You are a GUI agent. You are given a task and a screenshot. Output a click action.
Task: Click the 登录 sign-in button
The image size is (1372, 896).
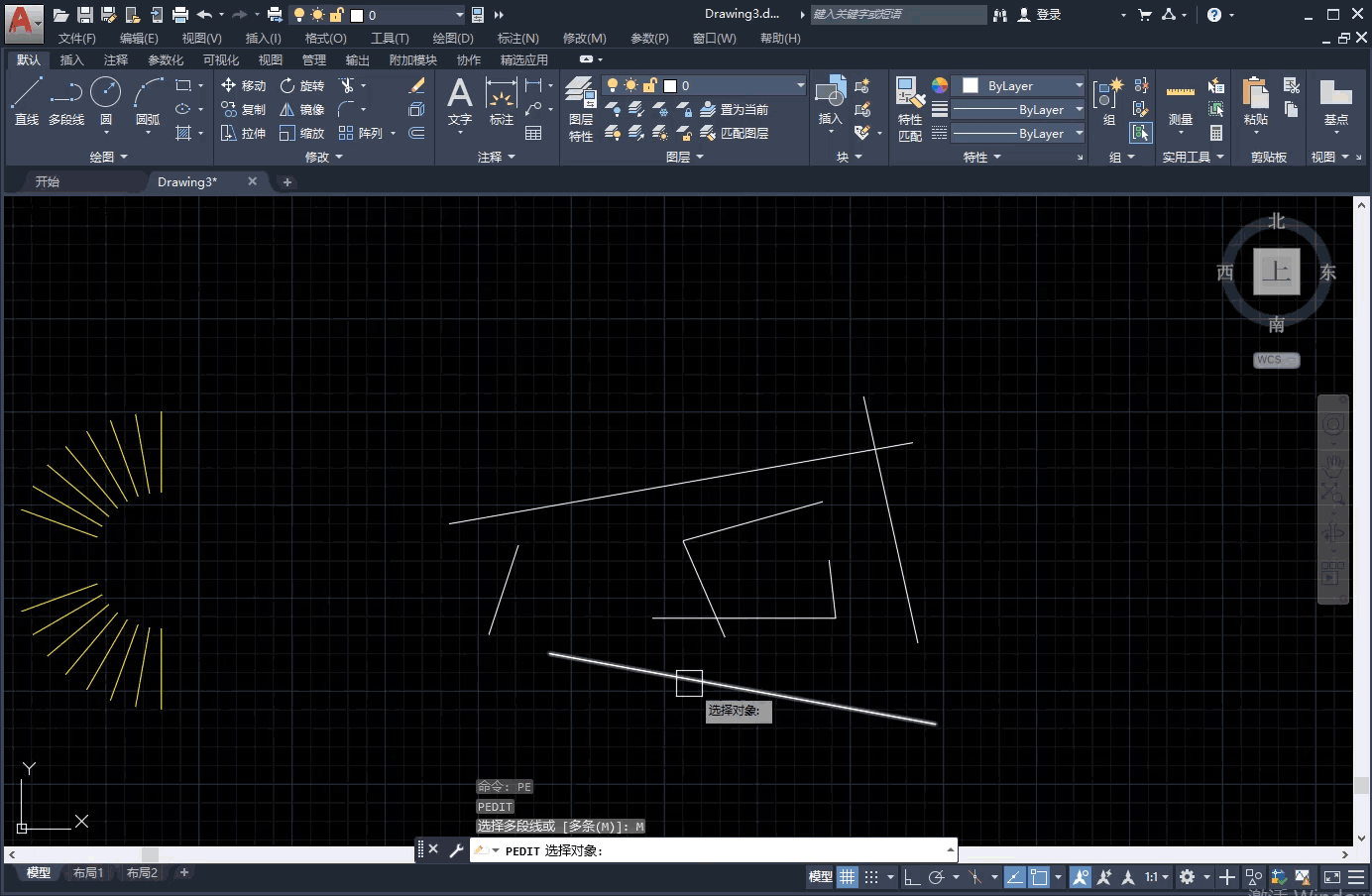pyautogui.click(x=1040, y=14)
